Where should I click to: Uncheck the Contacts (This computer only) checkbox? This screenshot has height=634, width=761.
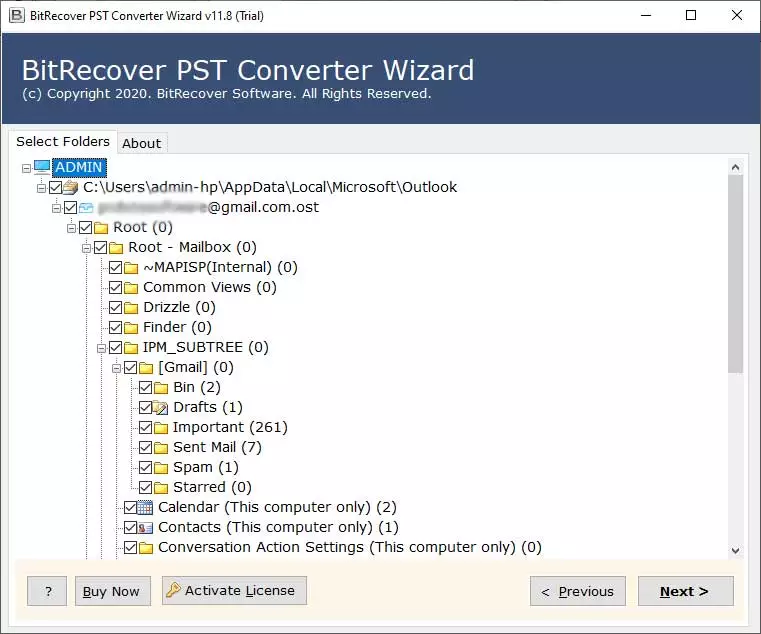coord(131,528)
